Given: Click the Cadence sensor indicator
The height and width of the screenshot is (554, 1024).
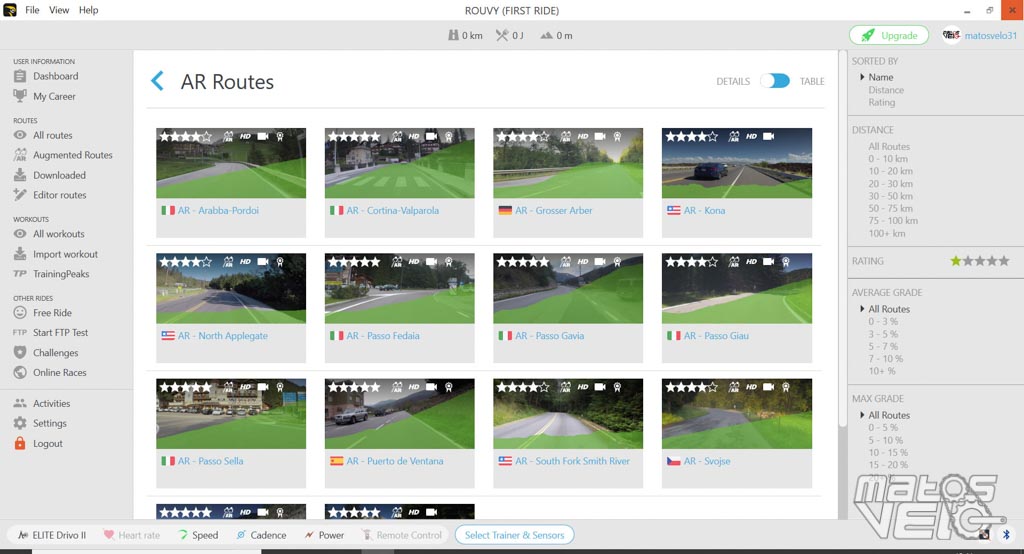Looking at the screenshot, I should 261,535.
